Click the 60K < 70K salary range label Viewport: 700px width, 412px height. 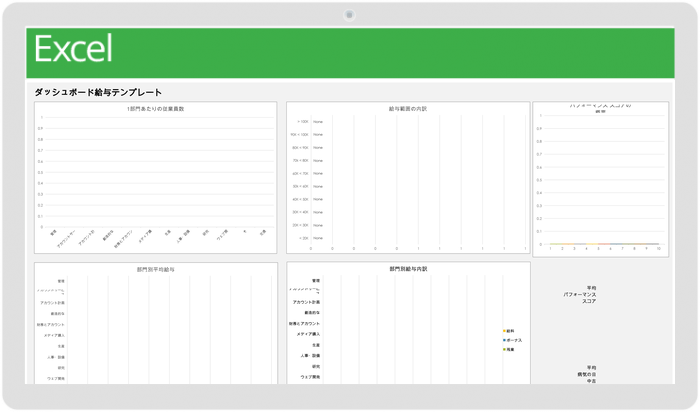pos(300,174)
